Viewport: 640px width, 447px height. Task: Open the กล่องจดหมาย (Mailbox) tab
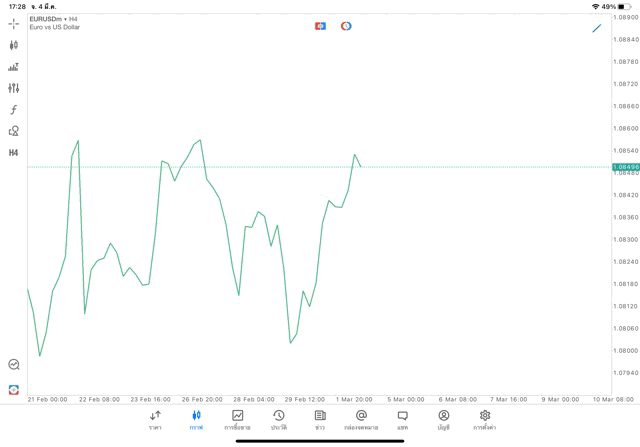361,420
